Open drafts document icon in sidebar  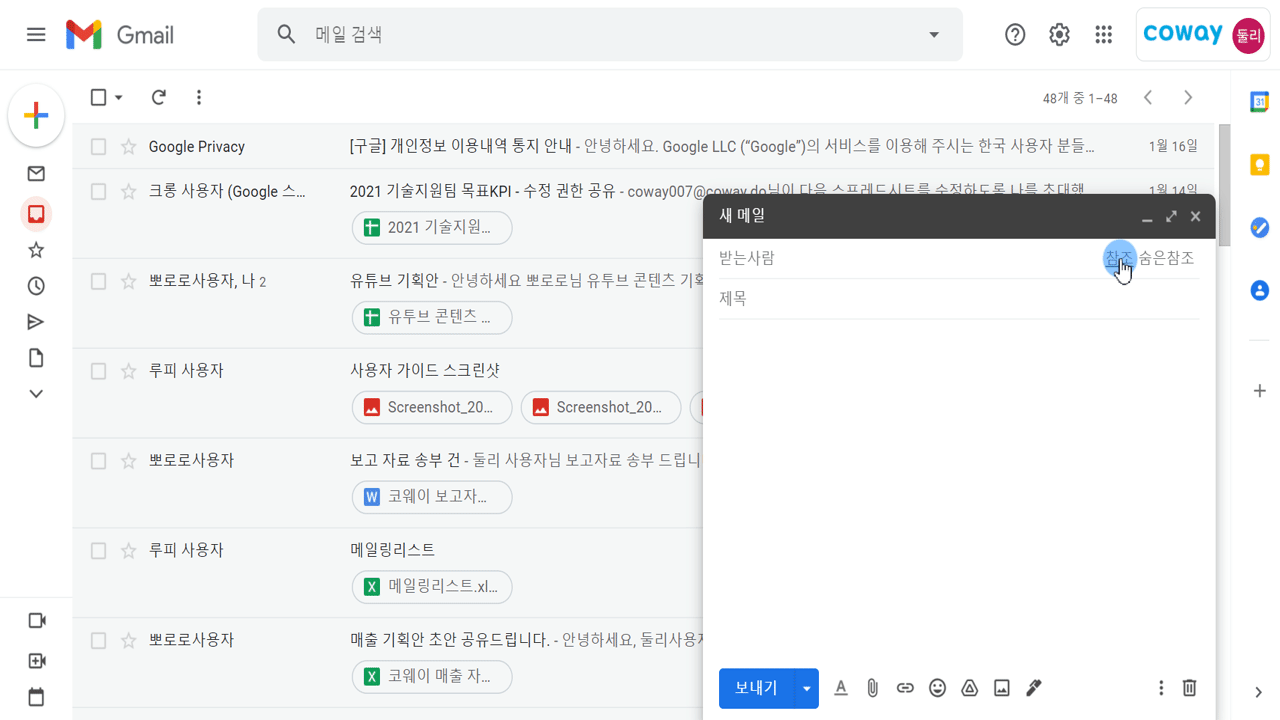(x=36, y=358)
